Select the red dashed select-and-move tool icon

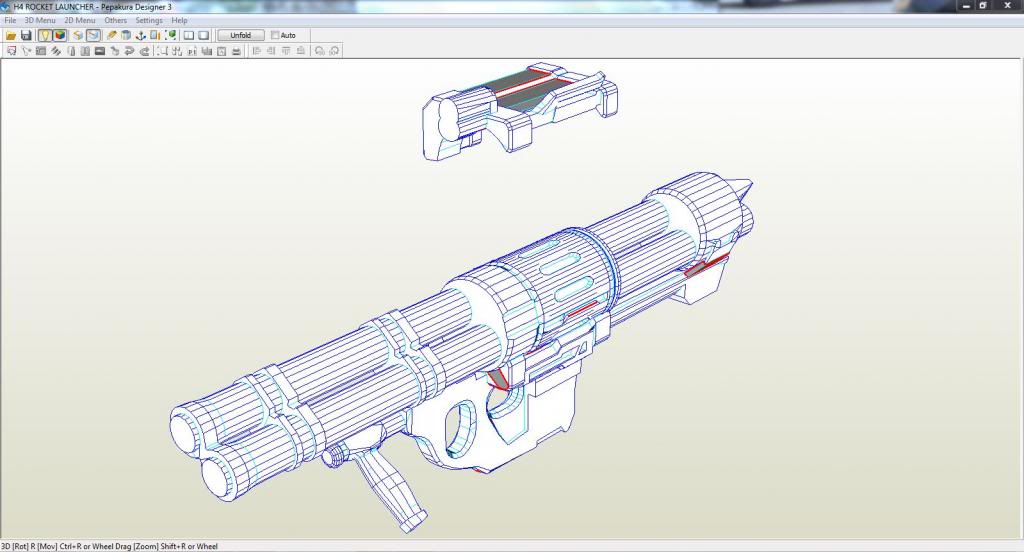(x=11, y=51)
